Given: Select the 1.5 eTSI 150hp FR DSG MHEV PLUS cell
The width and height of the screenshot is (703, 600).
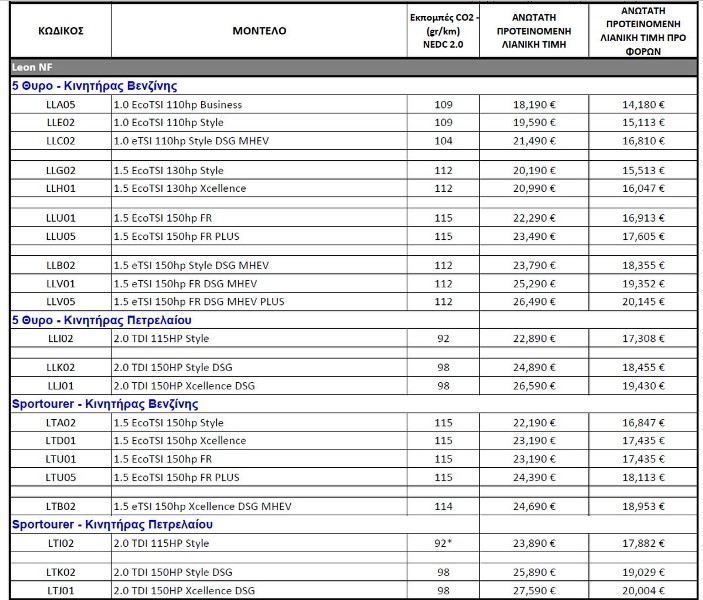Looking at the screenshot, I should (259, 302).
